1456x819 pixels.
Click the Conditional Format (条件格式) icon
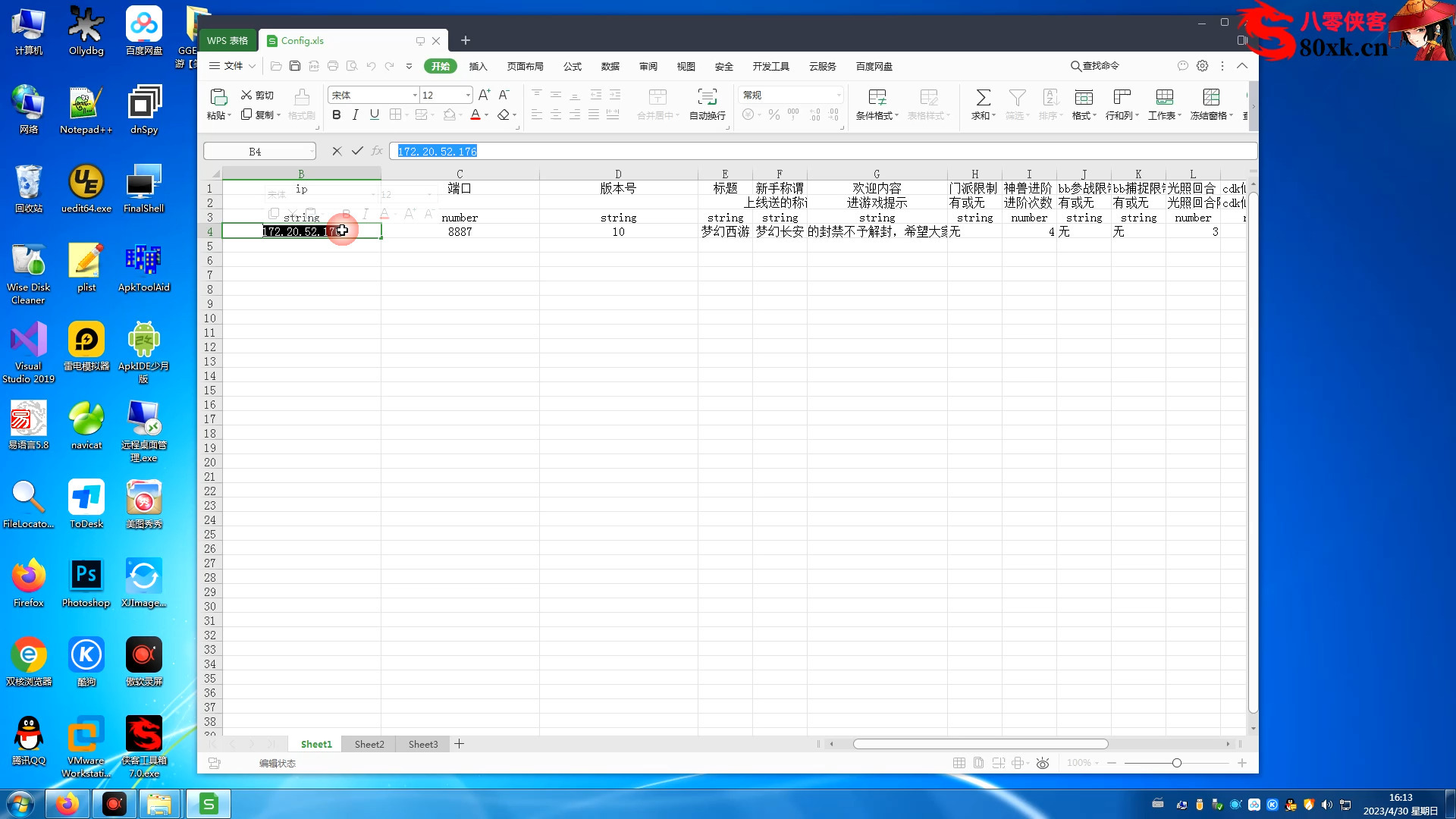click(x=877, y=97)
